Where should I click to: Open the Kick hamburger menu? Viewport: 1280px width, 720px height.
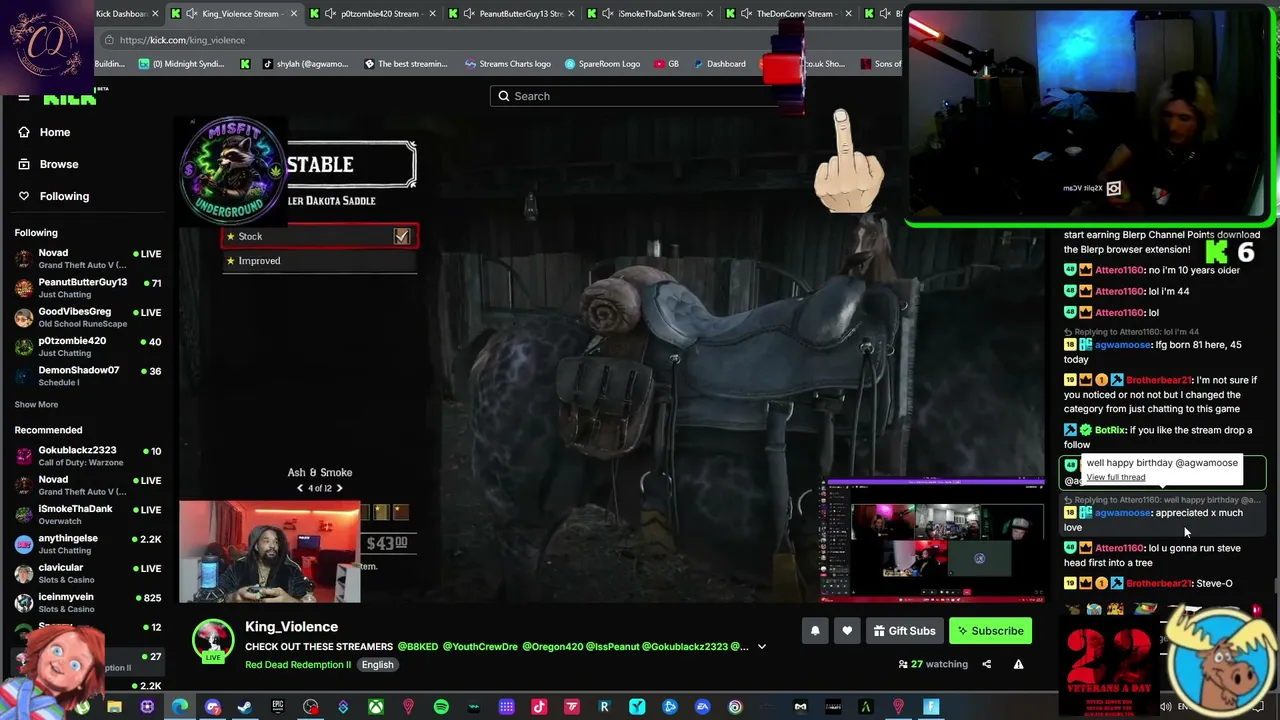(23, 98)
